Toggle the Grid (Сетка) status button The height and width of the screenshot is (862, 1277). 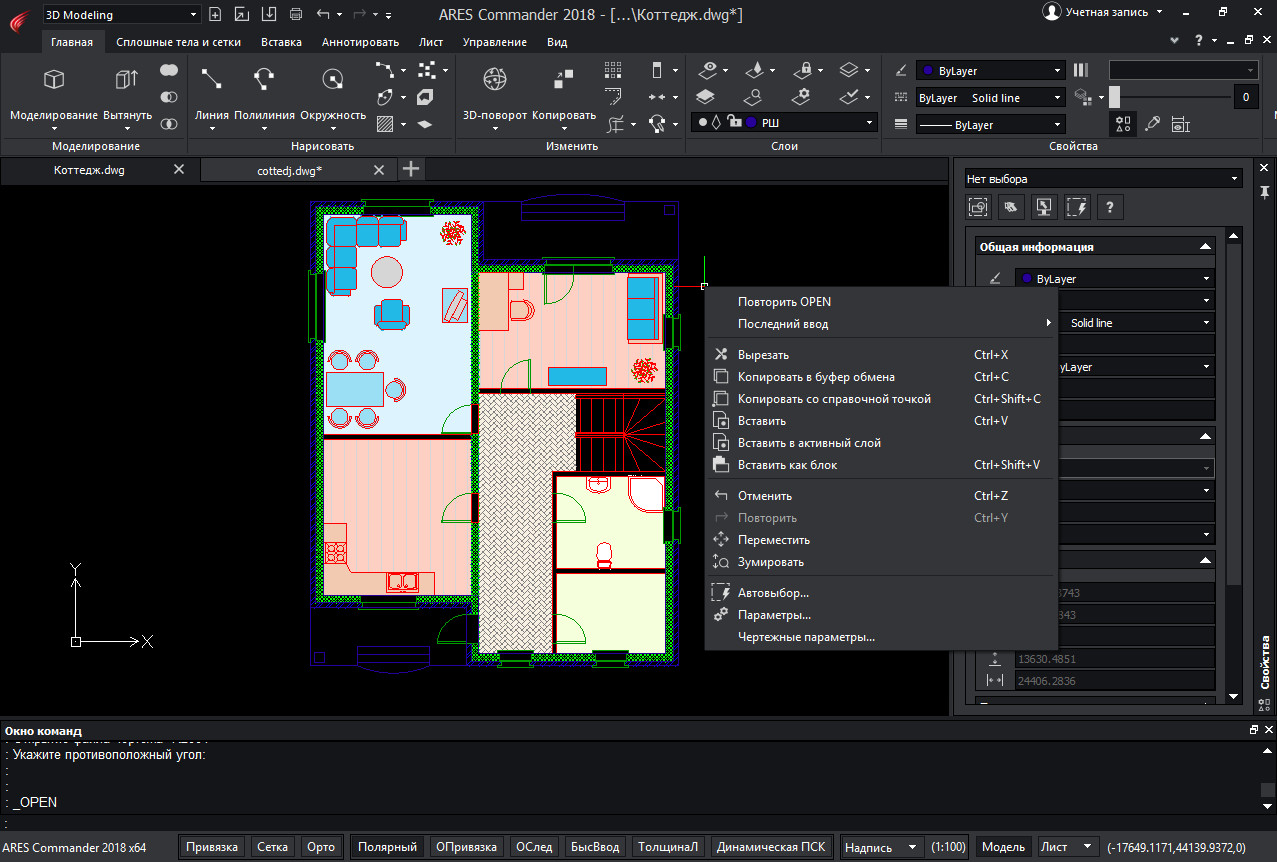(273, 847)
